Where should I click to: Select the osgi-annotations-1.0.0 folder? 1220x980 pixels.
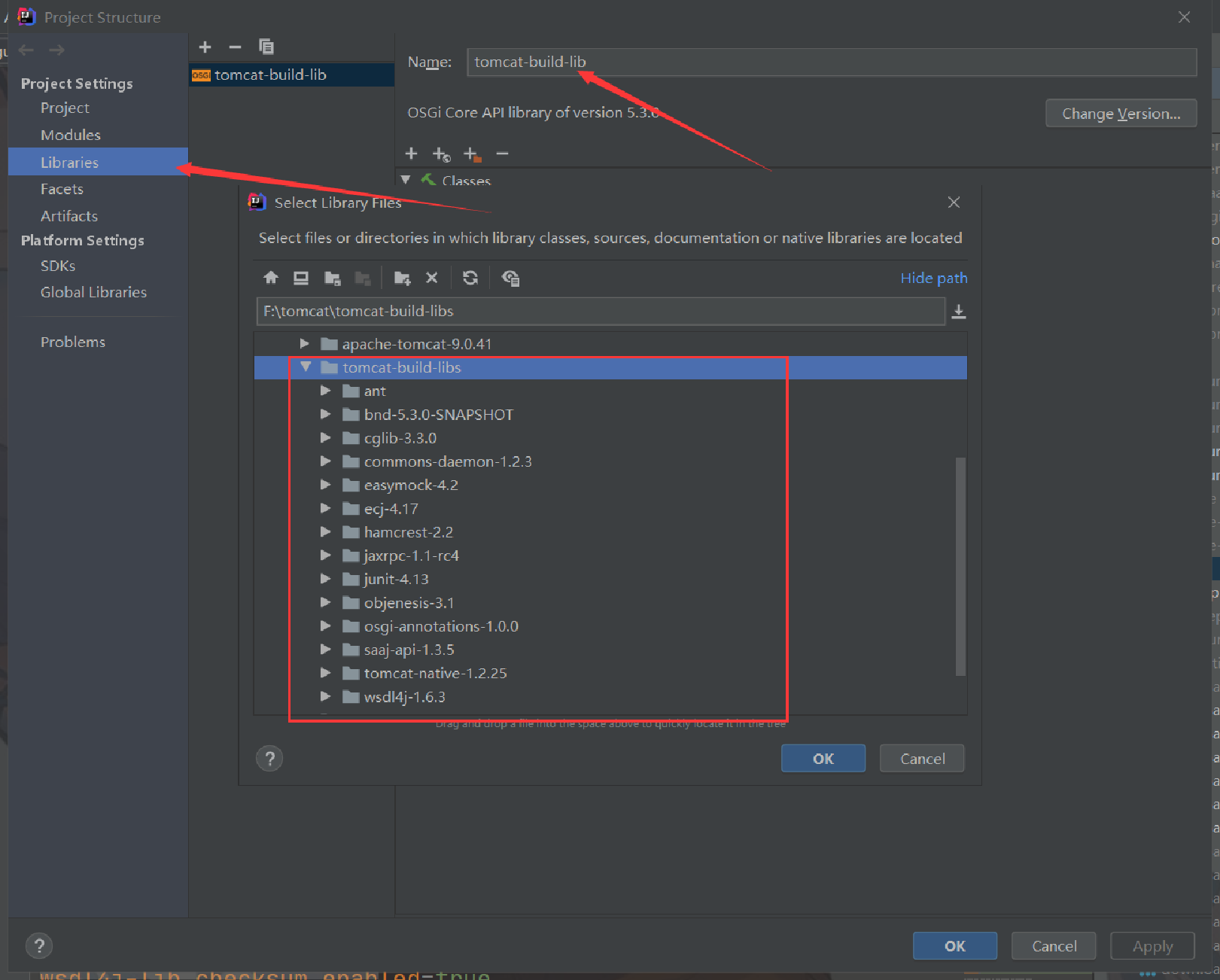click(x=441, y=626)
